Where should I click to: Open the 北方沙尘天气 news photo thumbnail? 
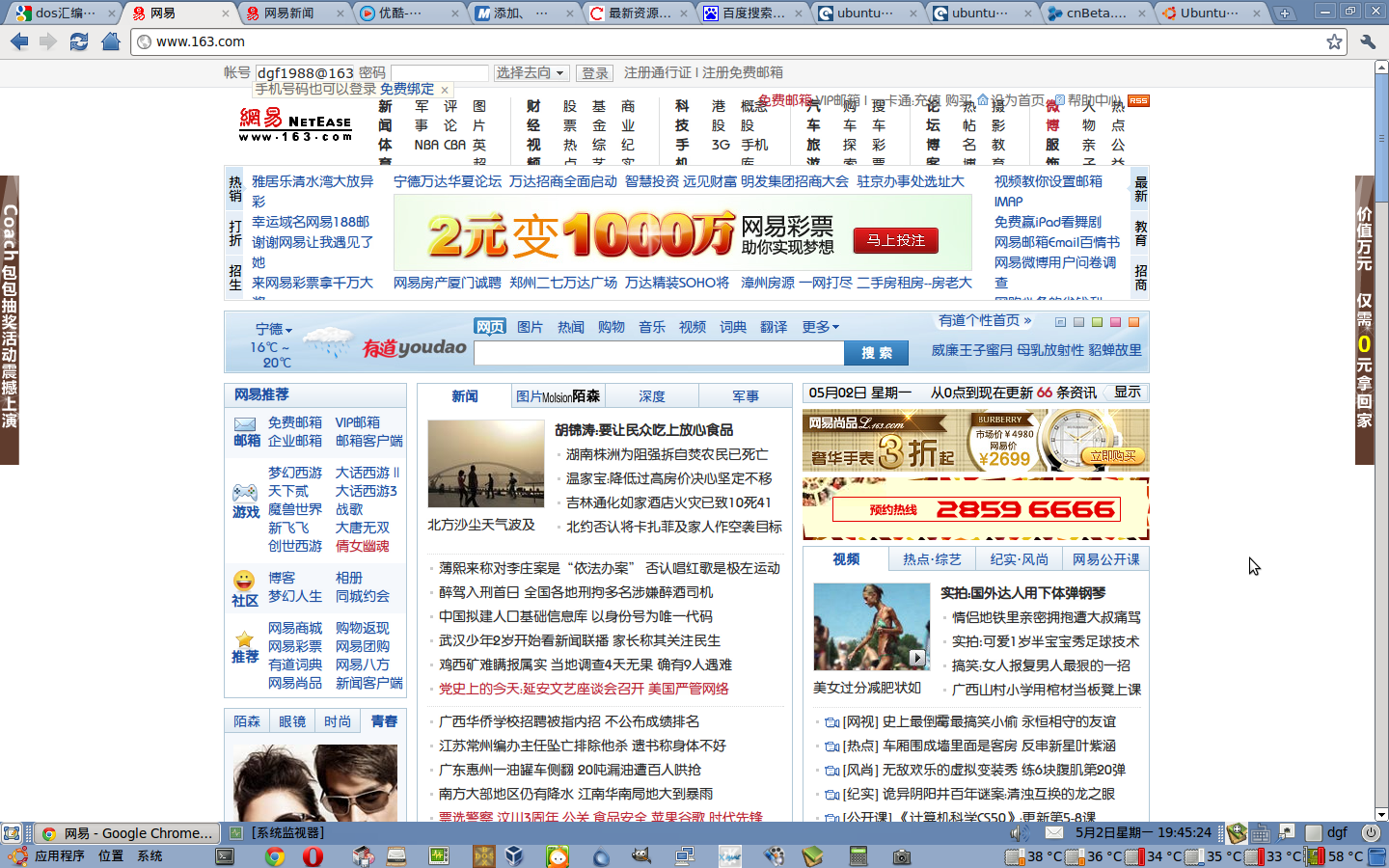pyautogui.click(x=486, y=464)
